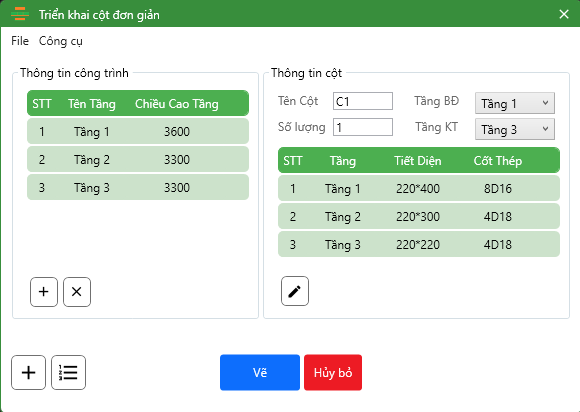Viewport: 580px width, 412px height.
Task: Select the column row with 220*220 section
Action: click(x=419, y=244)
